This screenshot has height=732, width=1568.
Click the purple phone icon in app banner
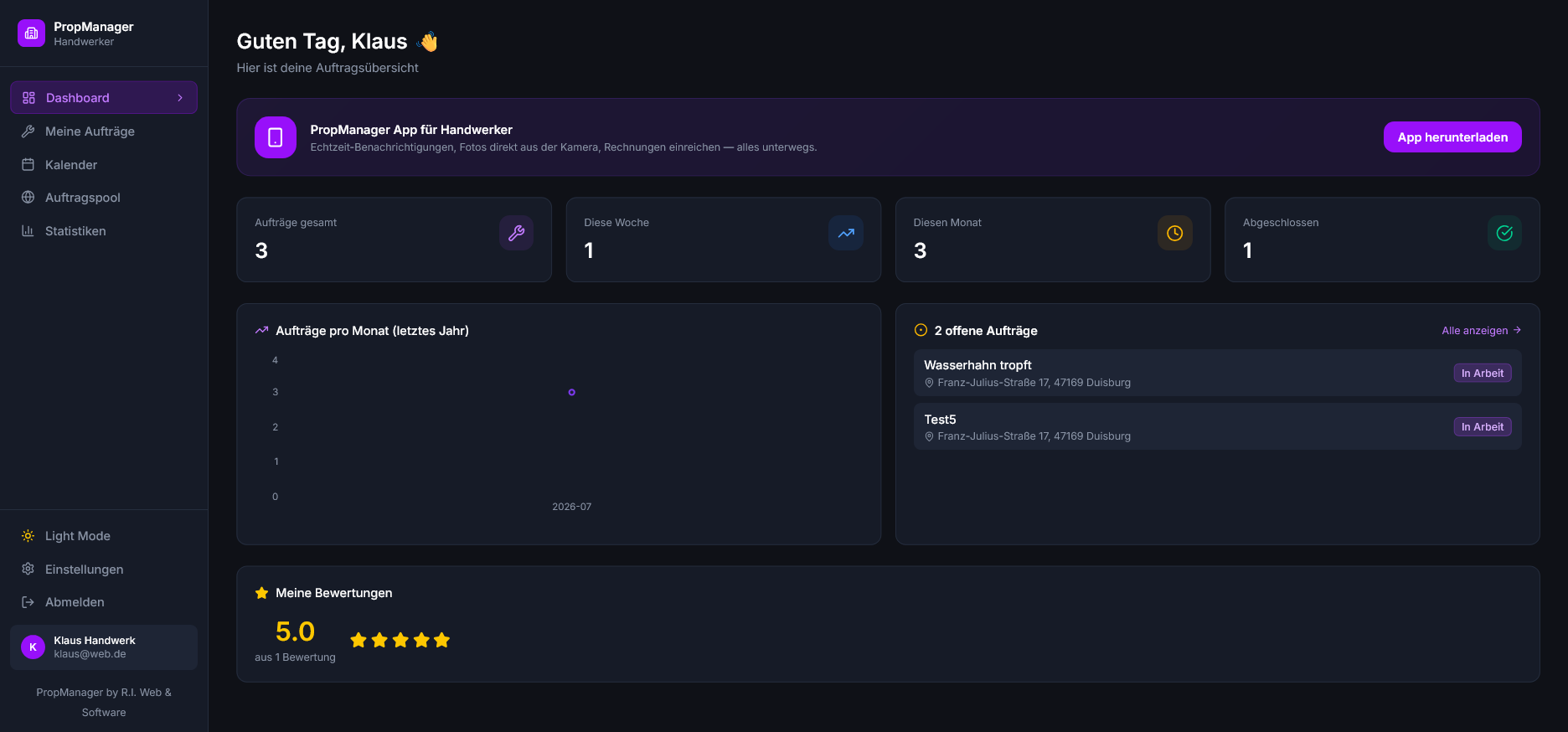(276, 137)
